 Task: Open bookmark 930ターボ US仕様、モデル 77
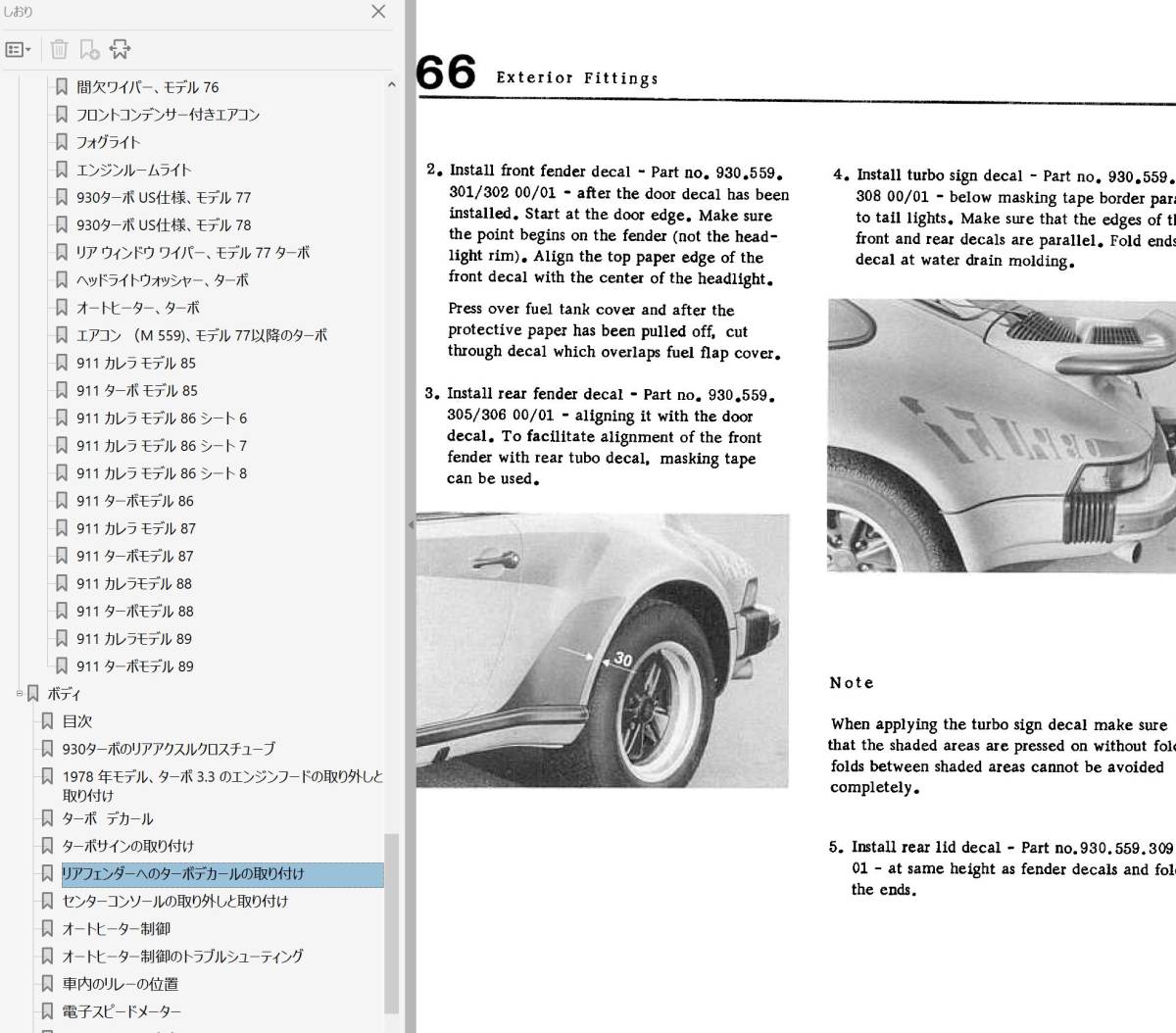[x=163, y=197]
